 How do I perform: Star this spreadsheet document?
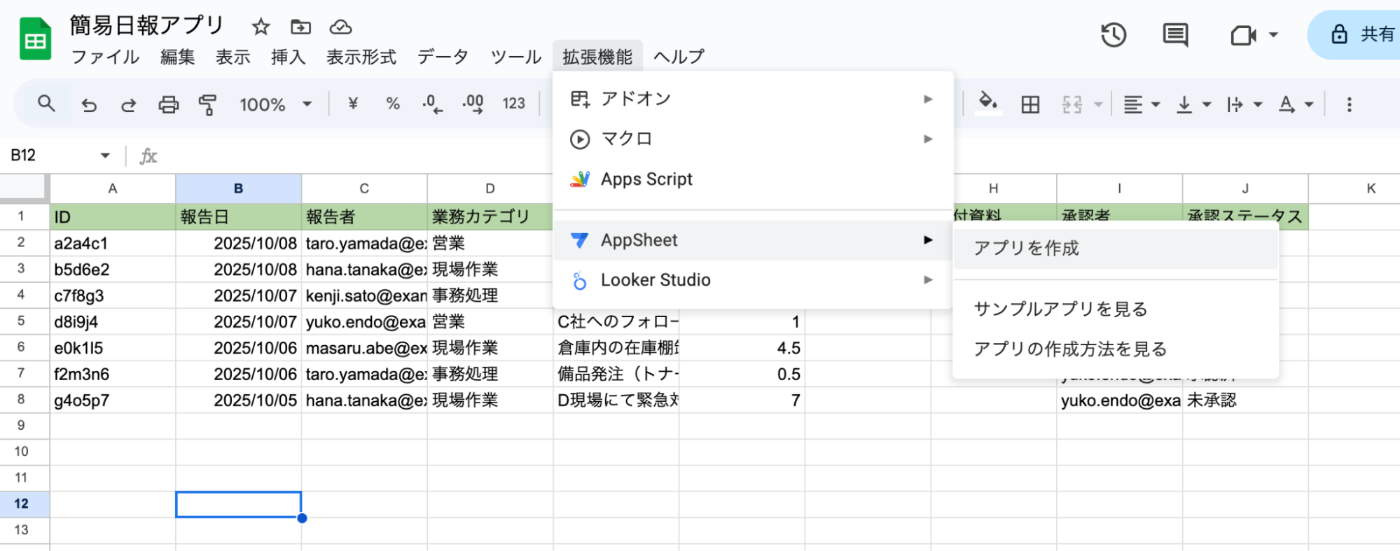tap(261, 27)
